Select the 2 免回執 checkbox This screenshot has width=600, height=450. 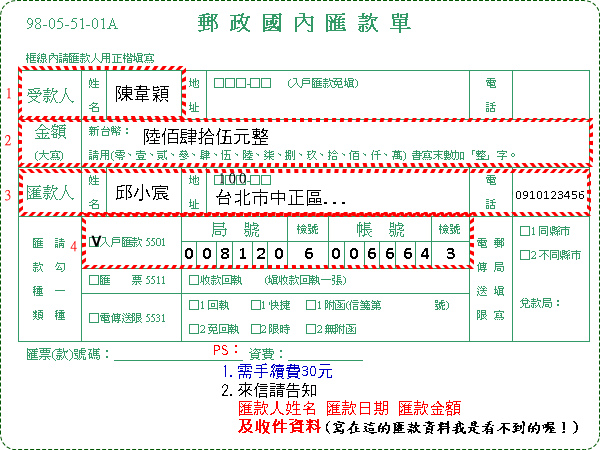[x=194, y=329]
